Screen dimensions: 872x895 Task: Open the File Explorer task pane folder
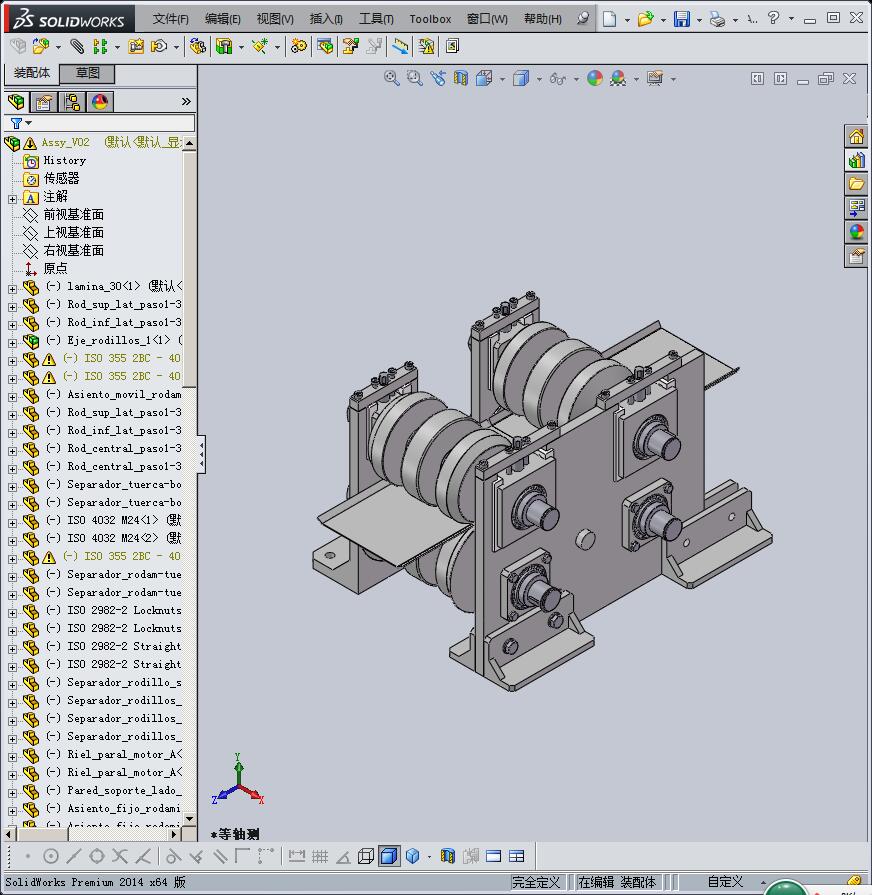click(856, 184)
